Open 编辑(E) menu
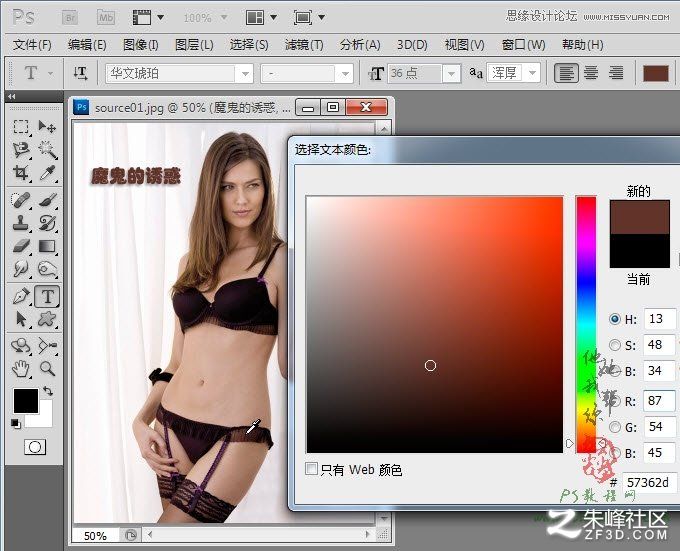680x551 pixels. coord(87,45)
